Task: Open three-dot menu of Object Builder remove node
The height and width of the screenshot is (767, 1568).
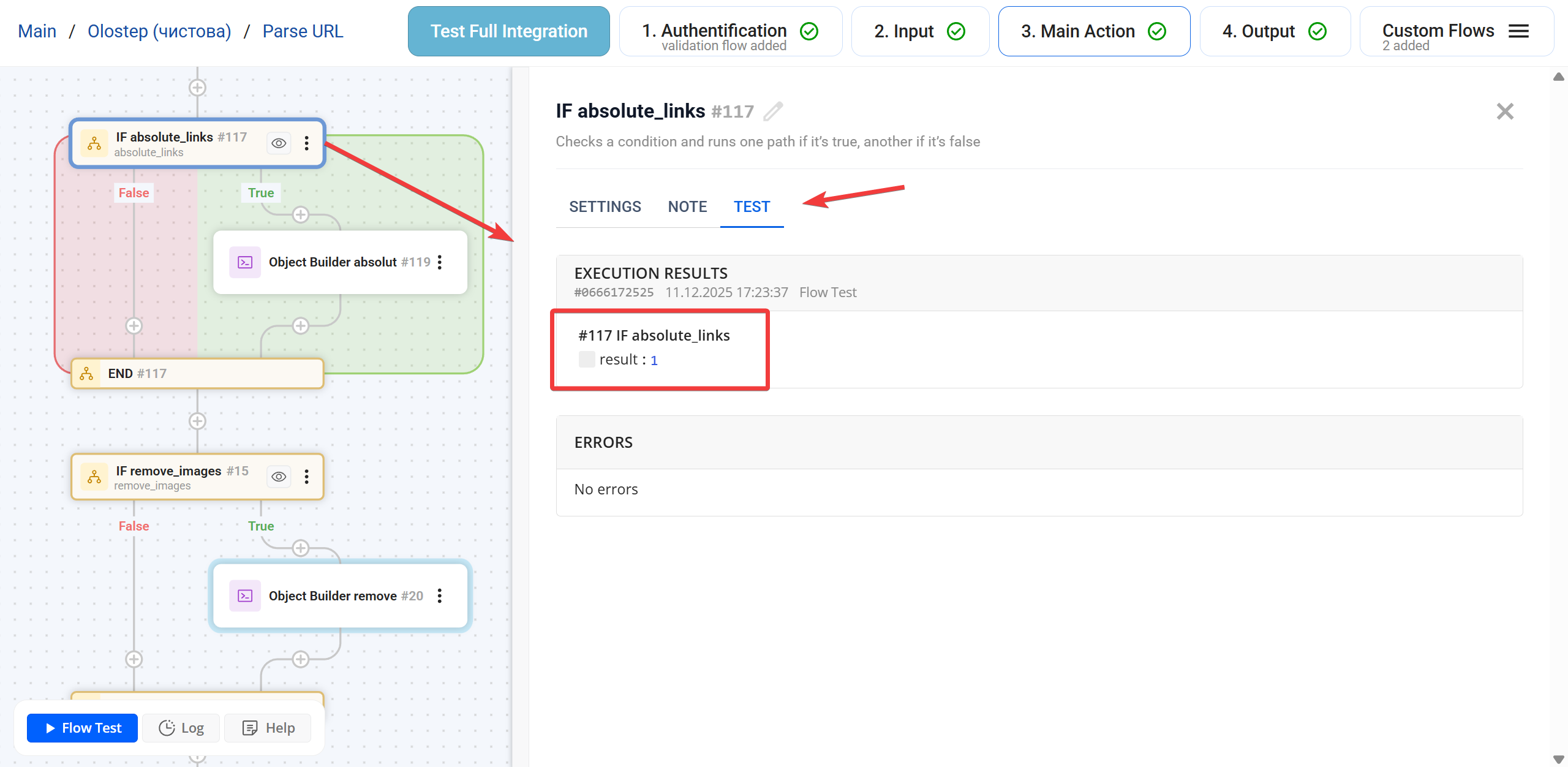Action: click(439, 596)
